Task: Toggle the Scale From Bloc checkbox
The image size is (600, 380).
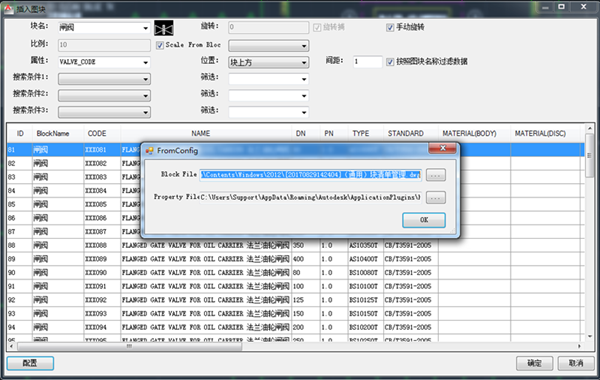Action: (x=160, y=45)
